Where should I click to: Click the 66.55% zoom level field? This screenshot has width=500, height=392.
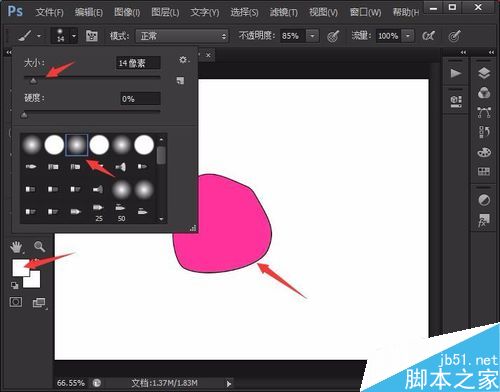[71, 383]
